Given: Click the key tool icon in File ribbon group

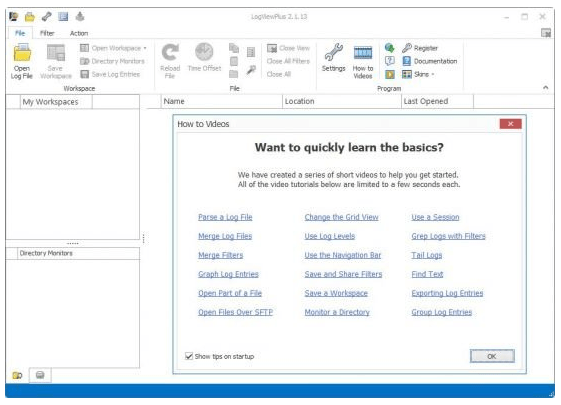Looking at the screenshot, I should [x=251, y=70].
